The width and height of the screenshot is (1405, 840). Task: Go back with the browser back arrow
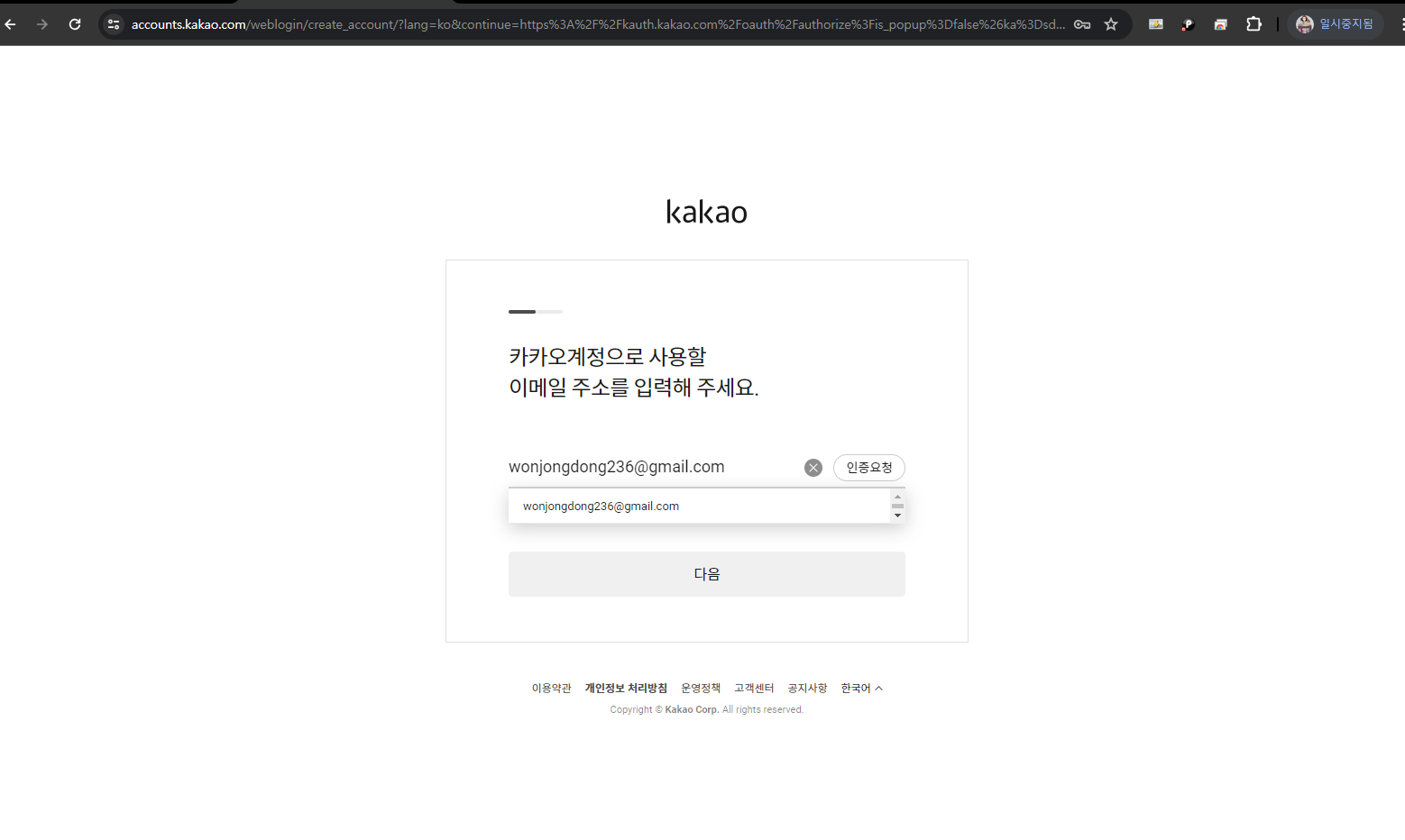tap(11, 24)
